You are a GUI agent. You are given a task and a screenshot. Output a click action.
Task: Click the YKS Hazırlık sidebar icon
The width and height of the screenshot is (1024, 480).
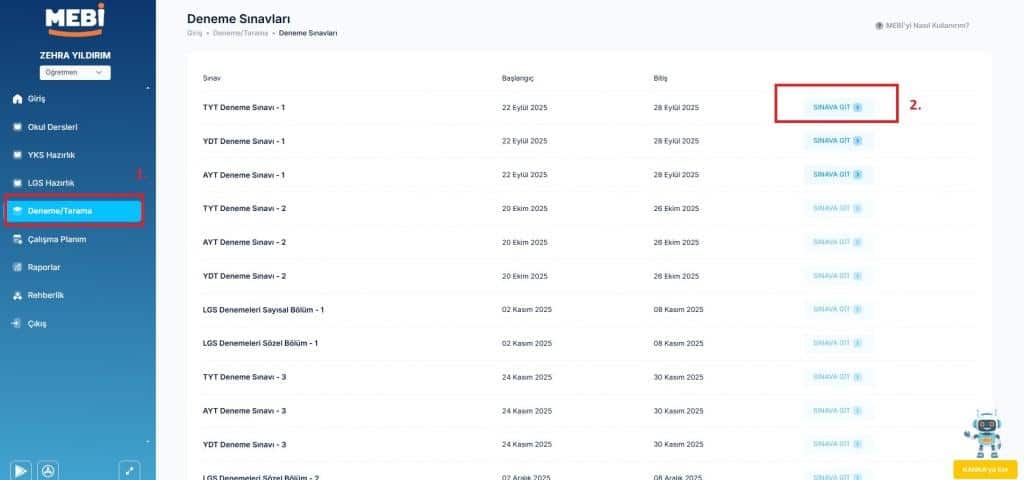pos(16,155)
